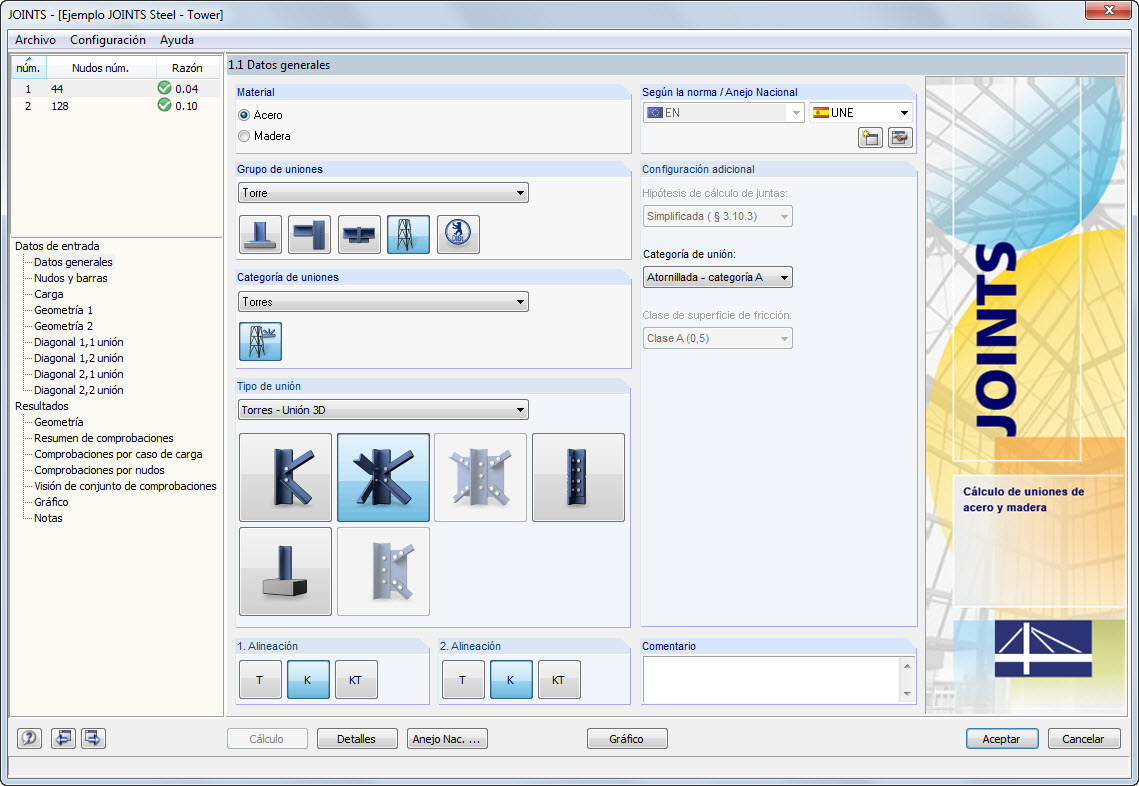This screenshot has height=786, width=1139.
Task: Click the Cálculo button
Action: click(x=267, y=739)
